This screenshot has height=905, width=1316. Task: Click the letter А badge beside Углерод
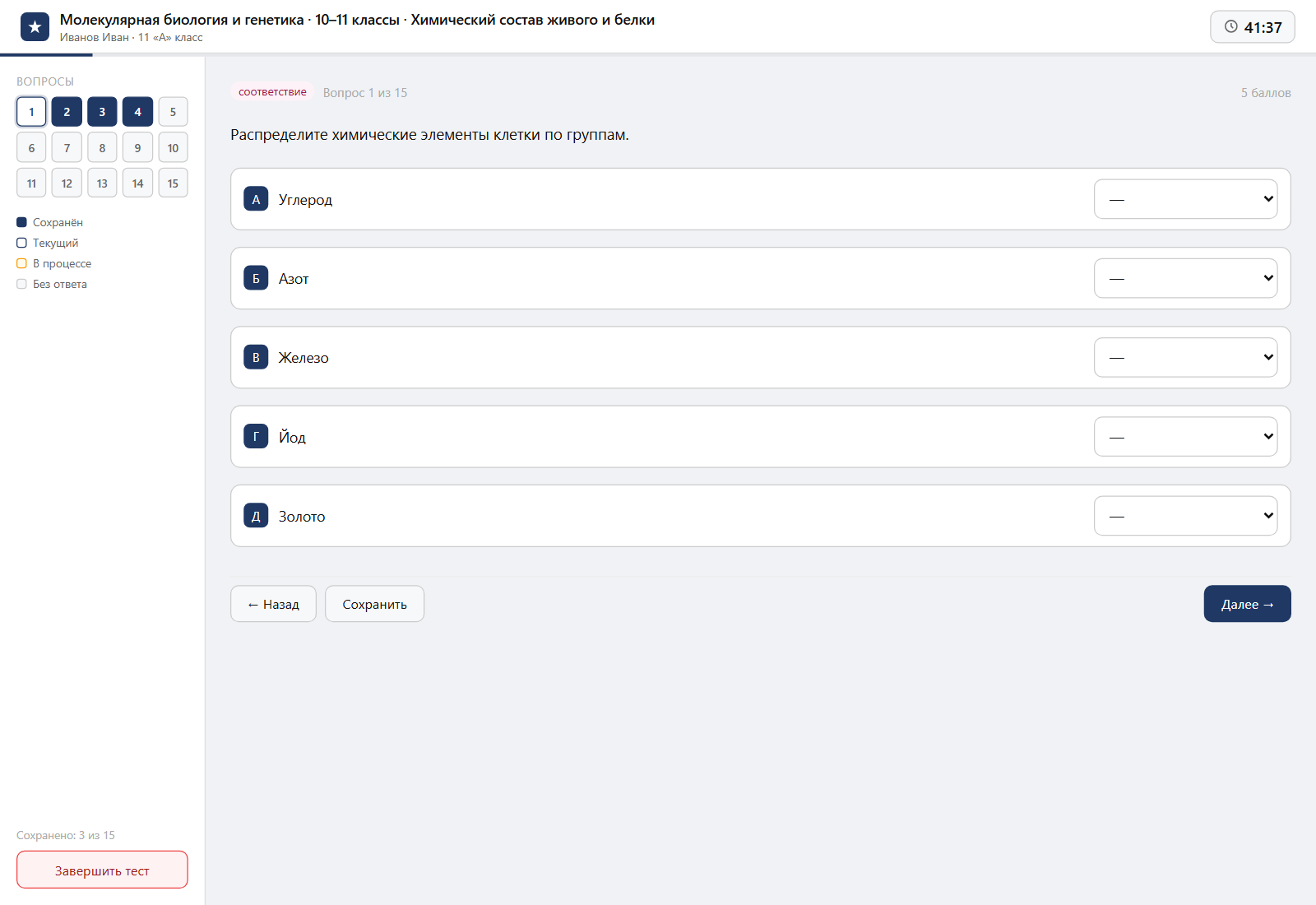(256, 199)
